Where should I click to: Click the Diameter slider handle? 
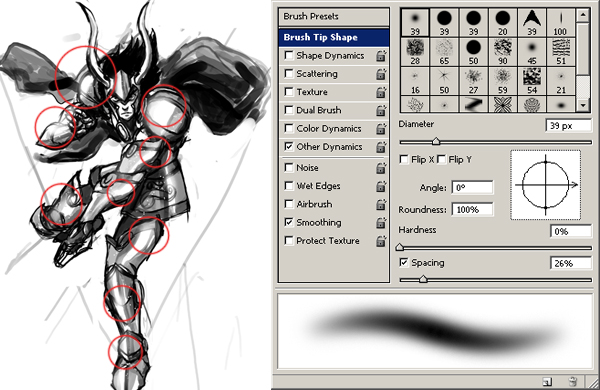436,141
